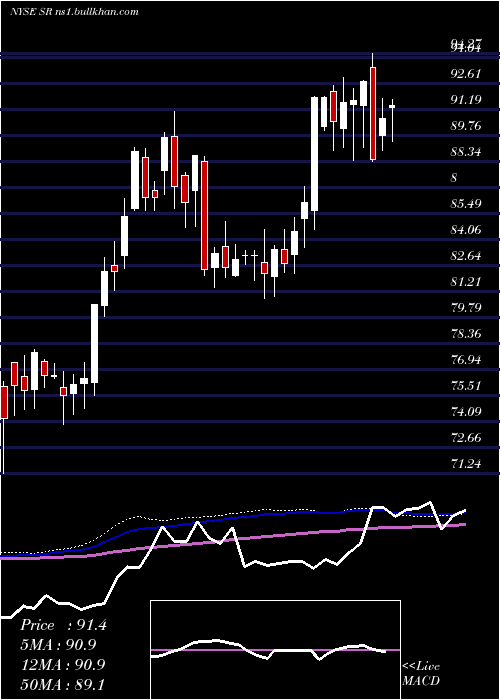Click the 89.76 price axis label

pyautogui.click(x=466, y=126)
